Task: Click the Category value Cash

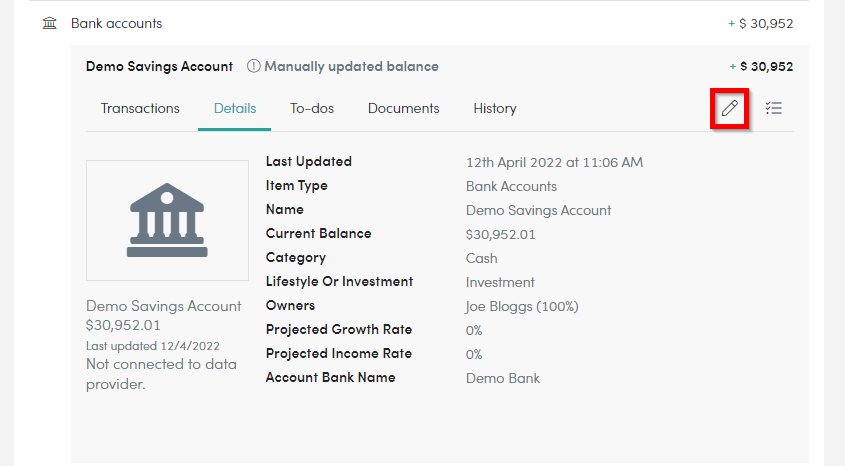Action: [x=482, y=259]
